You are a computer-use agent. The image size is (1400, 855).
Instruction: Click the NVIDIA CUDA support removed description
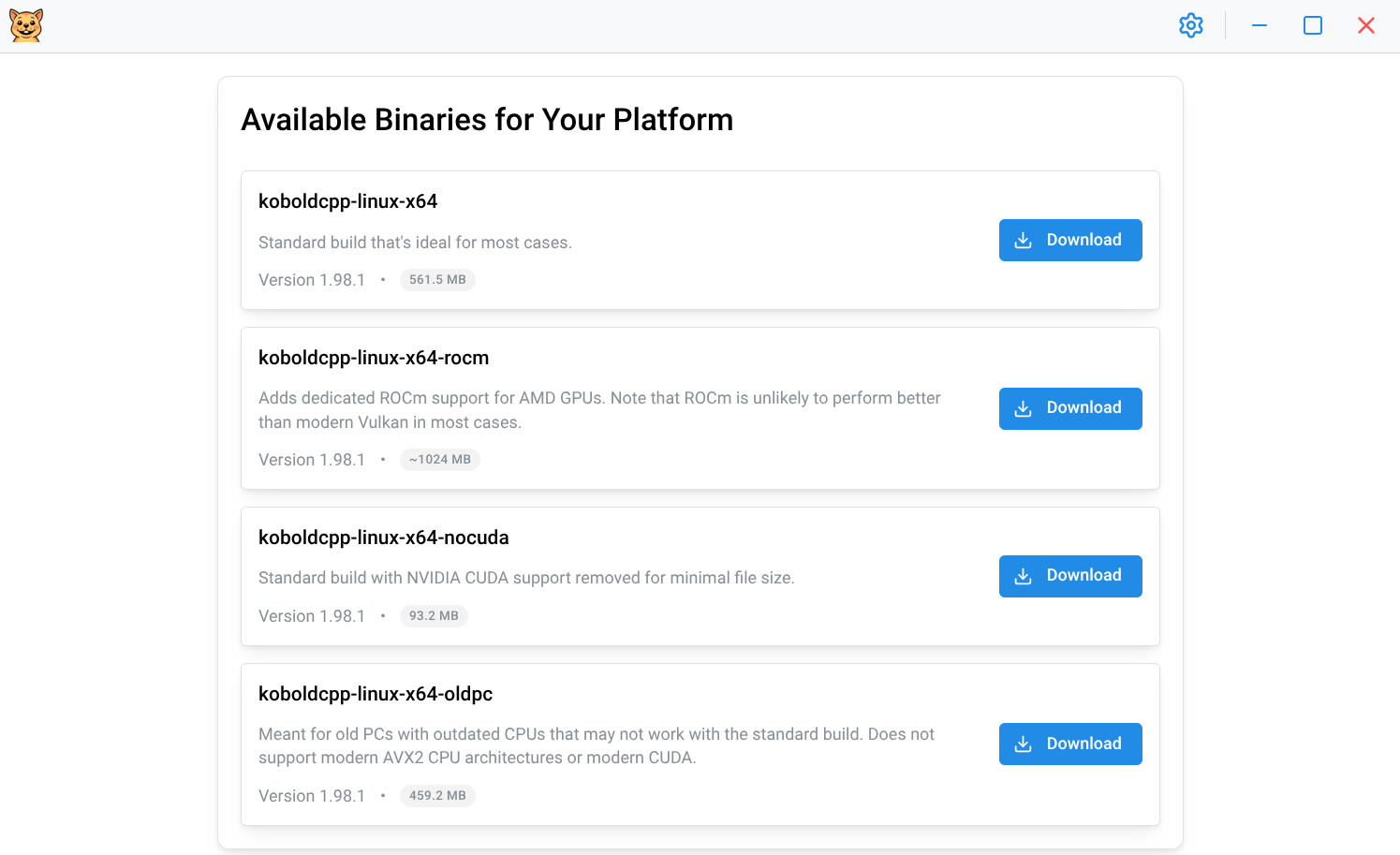click(x=526, y=578)
